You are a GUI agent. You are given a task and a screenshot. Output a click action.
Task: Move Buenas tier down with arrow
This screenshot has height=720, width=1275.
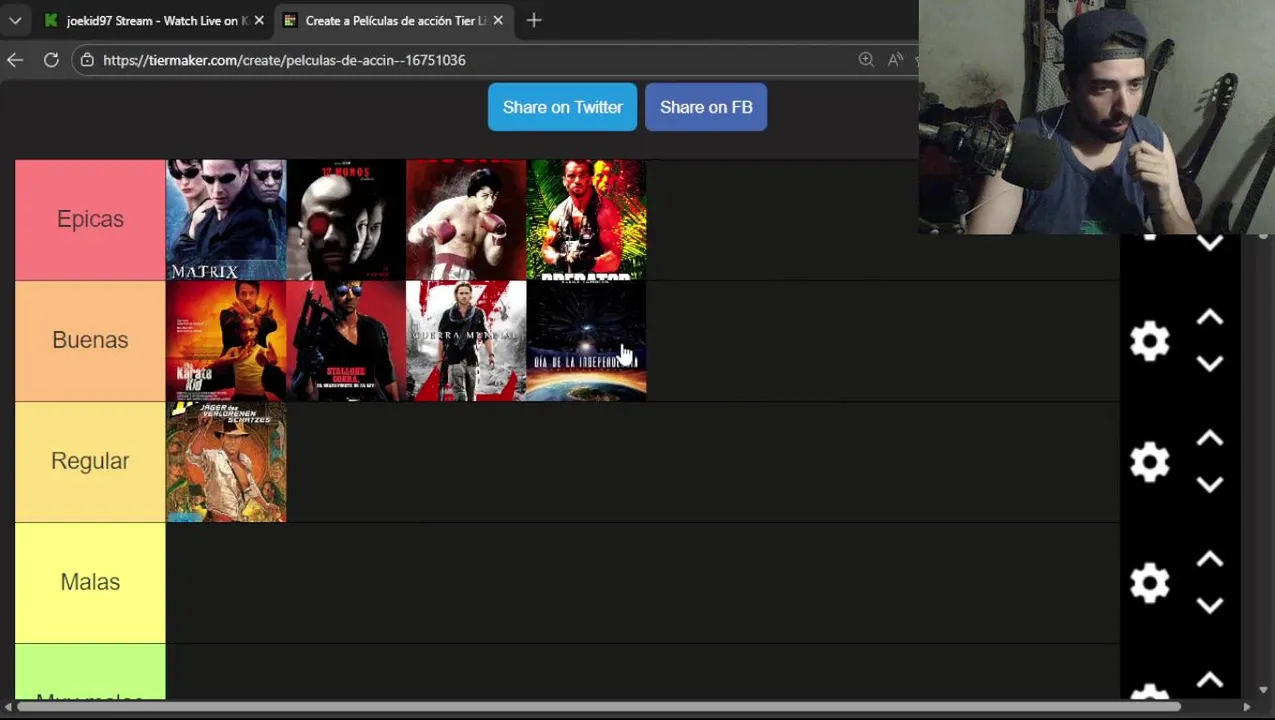[1210, 364]
